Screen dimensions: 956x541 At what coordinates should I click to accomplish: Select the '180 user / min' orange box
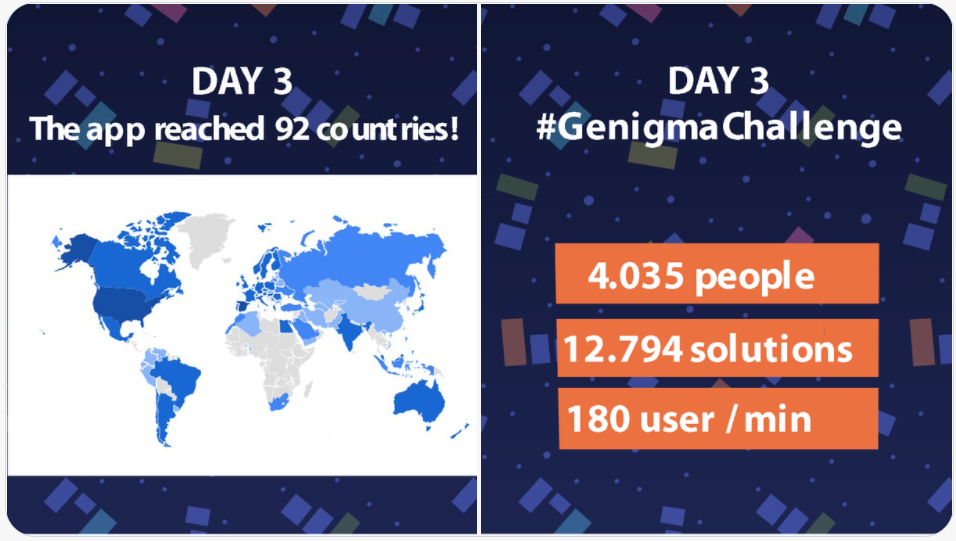pos(718,418)
